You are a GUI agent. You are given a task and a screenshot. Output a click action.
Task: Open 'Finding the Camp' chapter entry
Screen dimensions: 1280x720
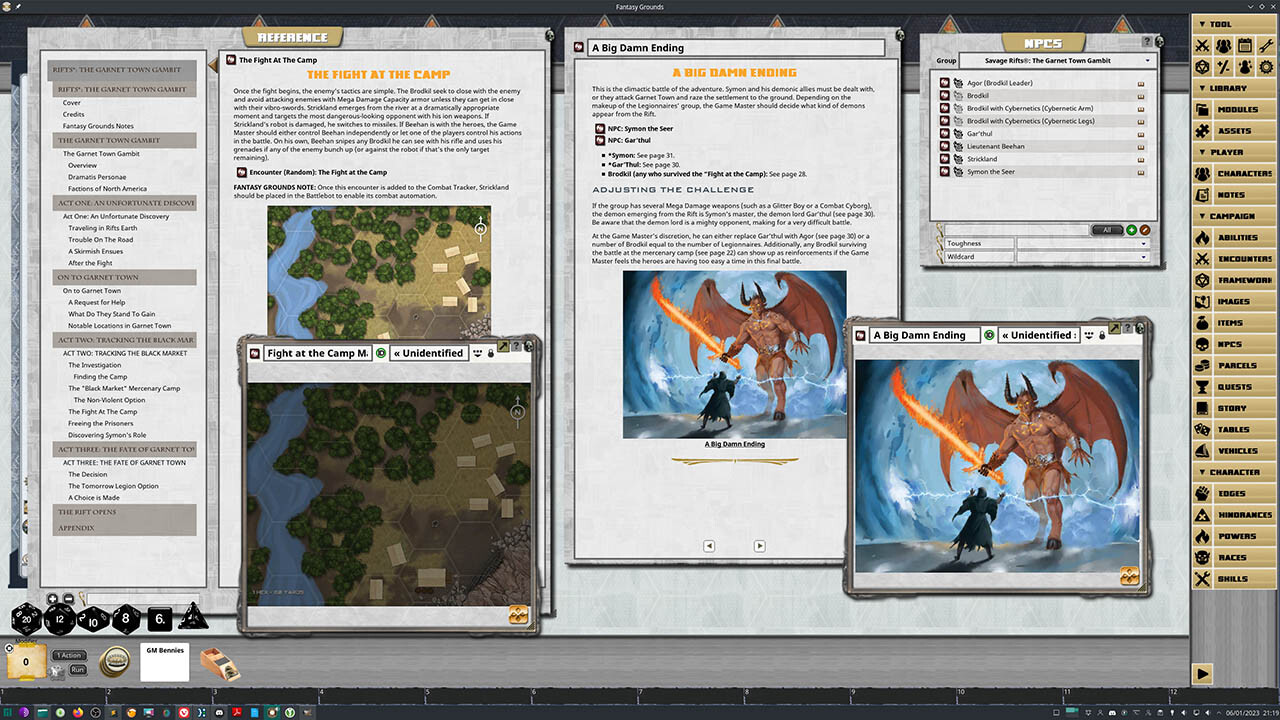coord(100,377)
